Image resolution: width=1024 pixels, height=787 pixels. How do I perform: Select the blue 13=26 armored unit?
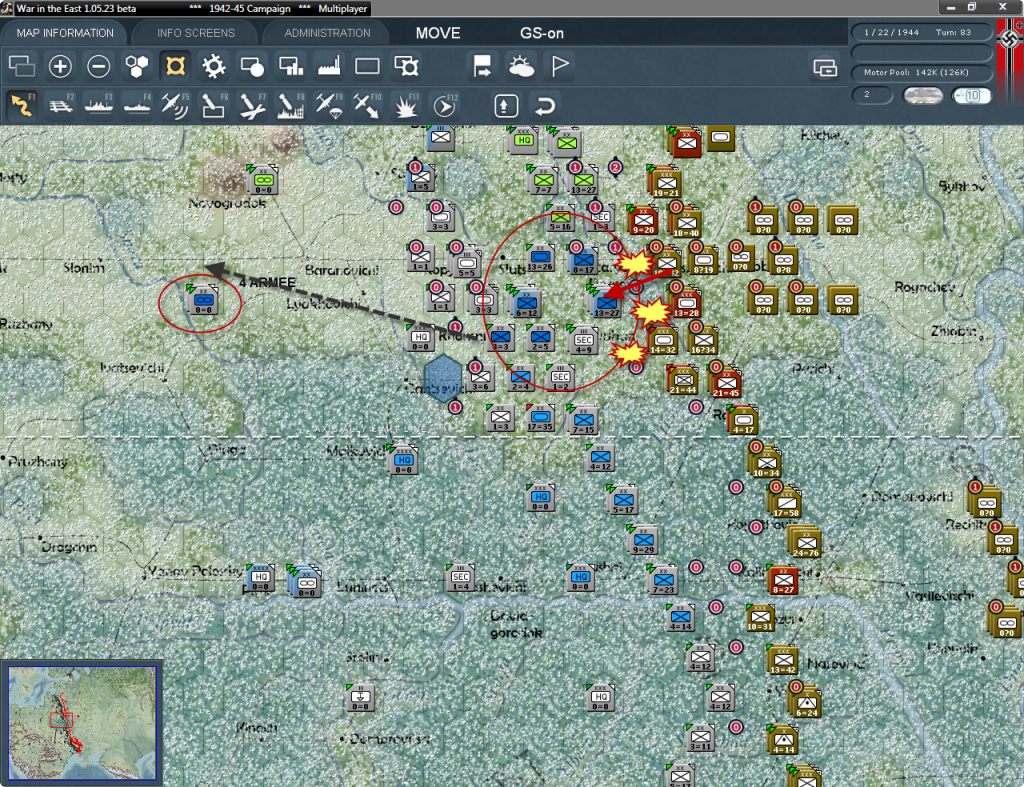539,259
